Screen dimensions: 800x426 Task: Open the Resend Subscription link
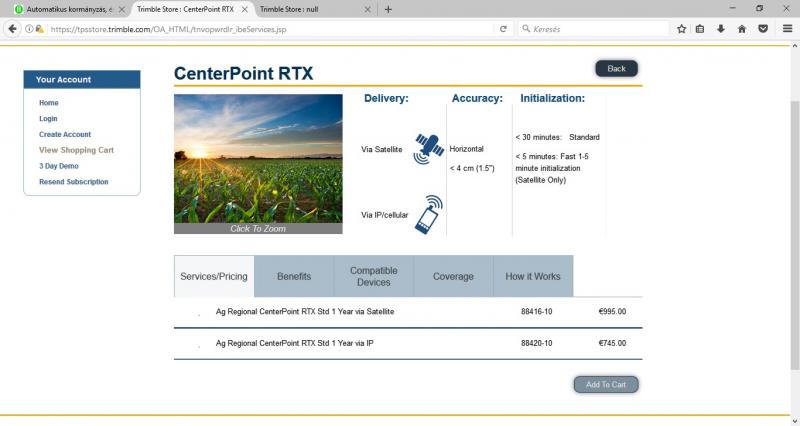pyautogui.click(x=73, y=182)
